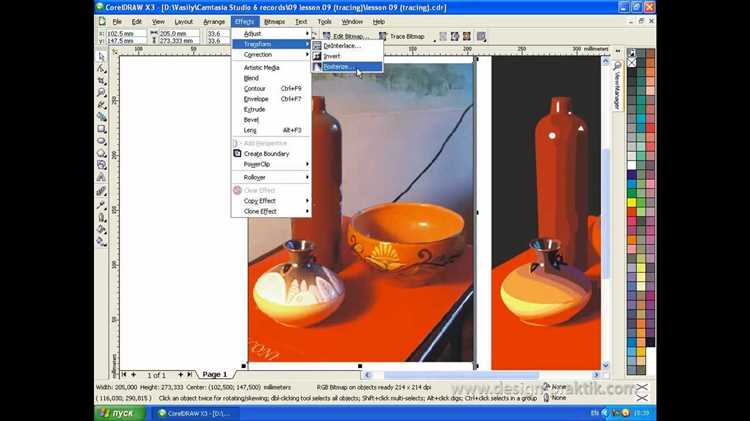750x421 pixels.
Task: Select the Shape tool
Action: pos(101,69)
